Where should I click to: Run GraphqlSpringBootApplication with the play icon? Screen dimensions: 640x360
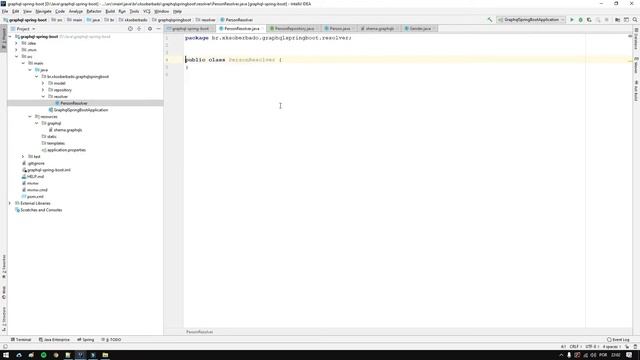(x=572, y=20)
